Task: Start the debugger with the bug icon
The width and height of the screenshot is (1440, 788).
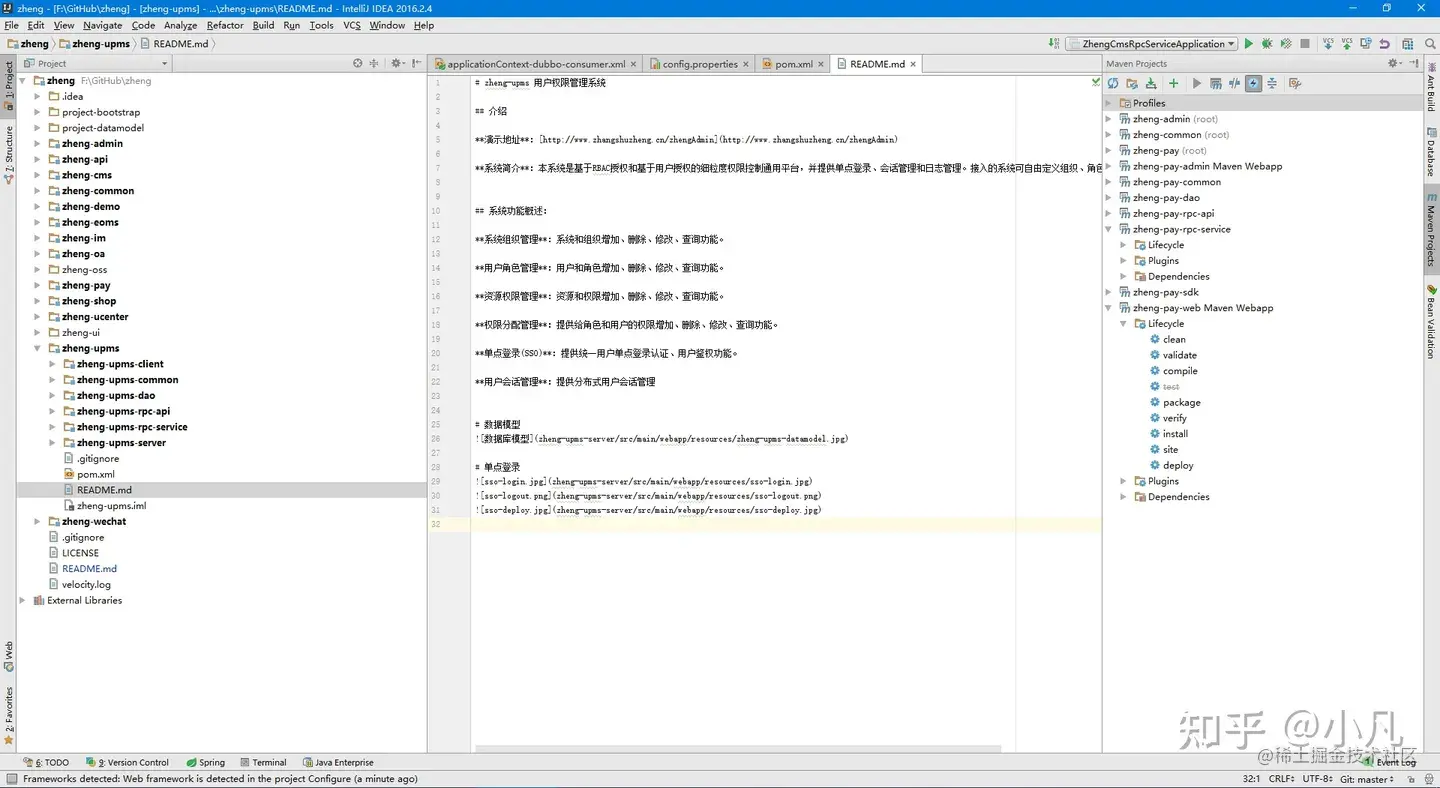Action: tap(1266, 43)
